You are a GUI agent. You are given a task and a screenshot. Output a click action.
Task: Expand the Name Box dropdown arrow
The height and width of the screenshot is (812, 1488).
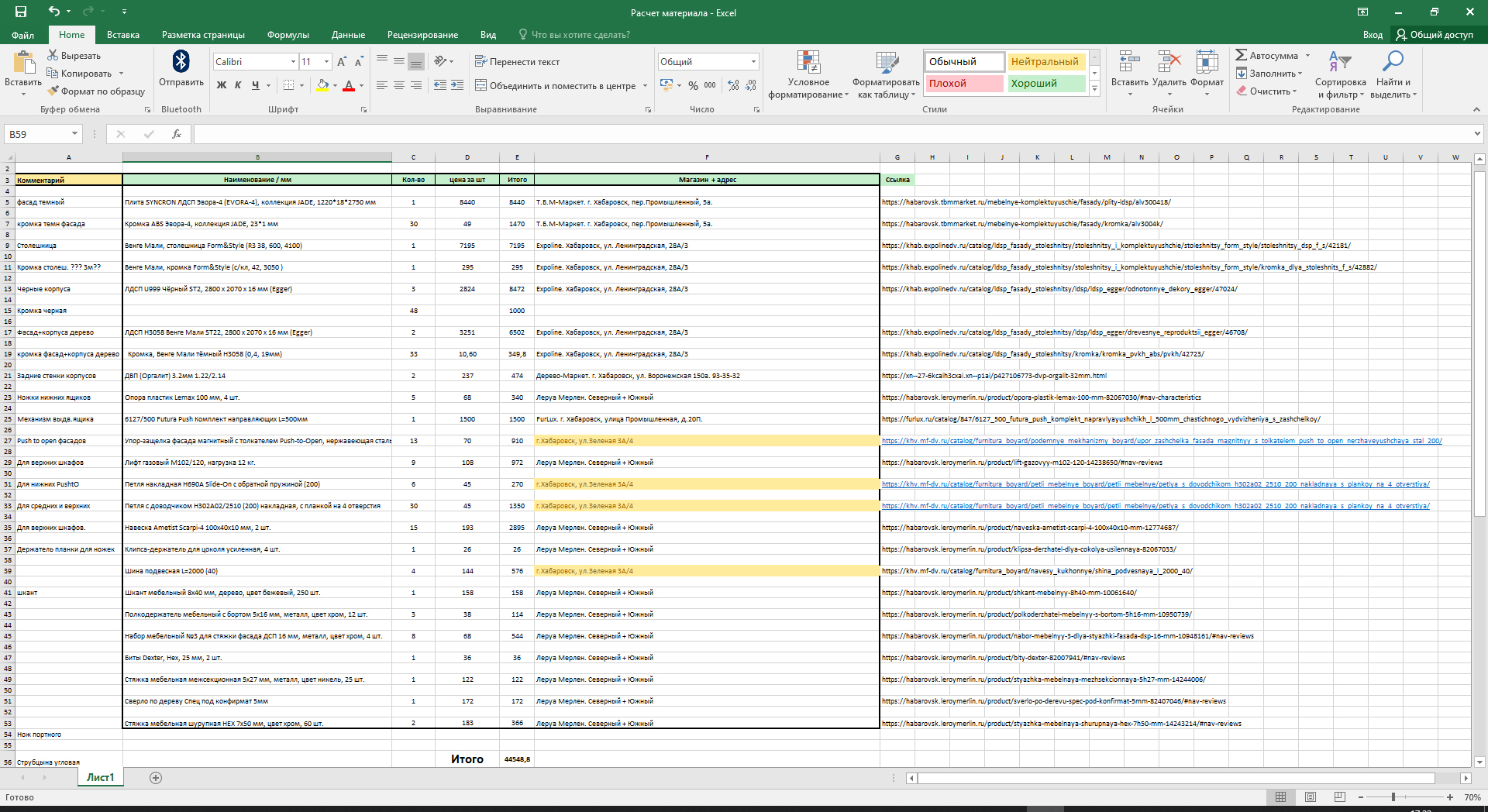(74, 134)
